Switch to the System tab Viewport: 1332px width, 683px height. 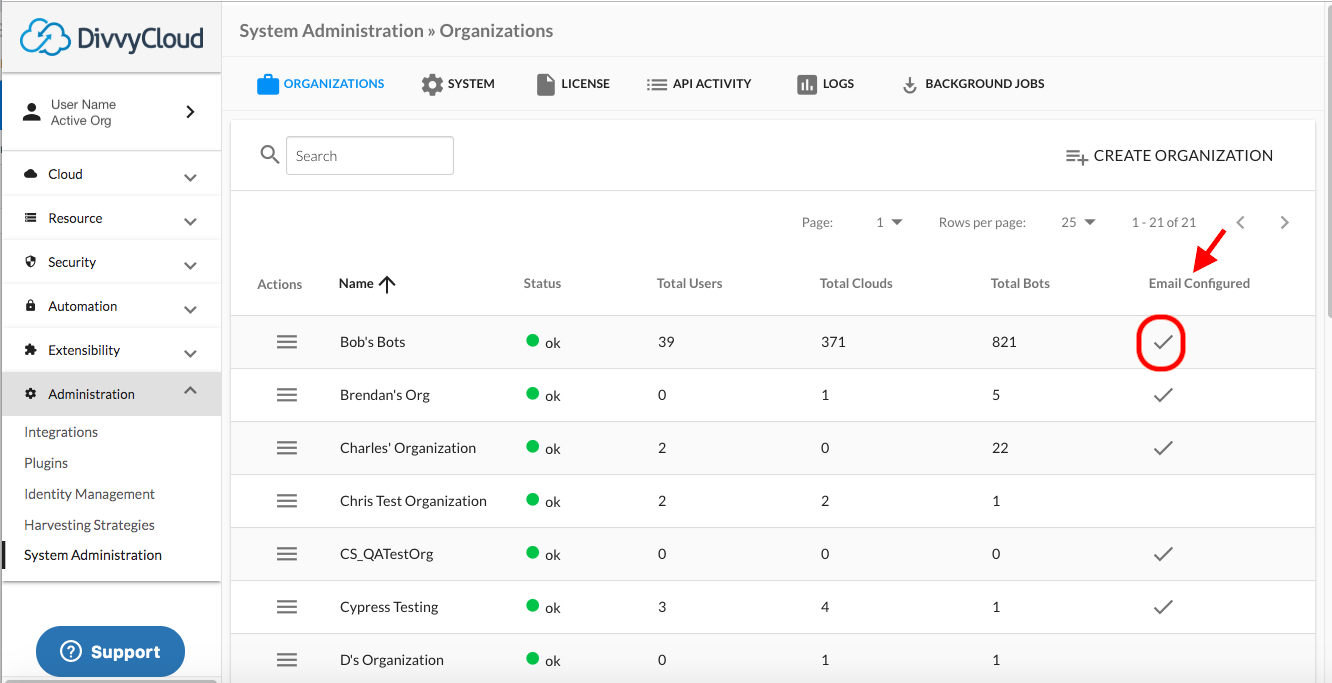(x=458, y=84)
